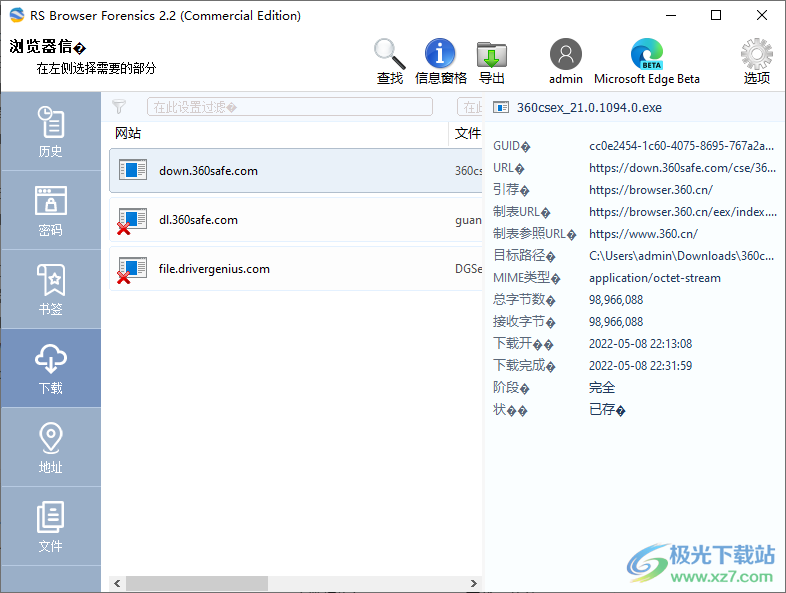Viewport: 786px width, 593px height.
Task: Click the Export (导出) folder icon
Action: pos(491,55)
